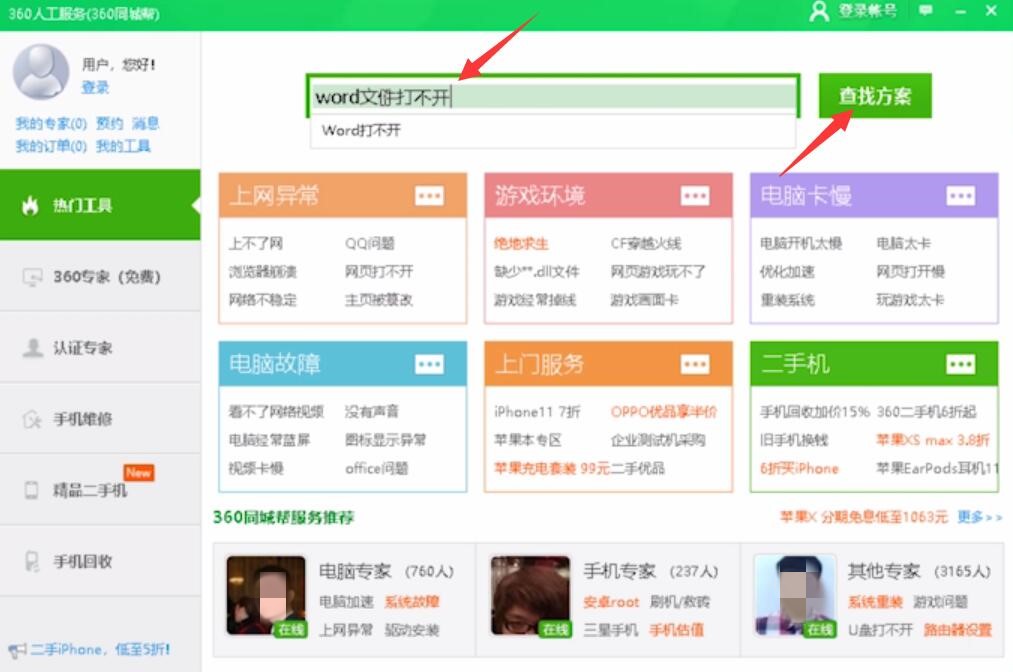Select QQ问题 item
This screenshot has height=672, width=1013.
pyautogui.click(x=370, y=244)
